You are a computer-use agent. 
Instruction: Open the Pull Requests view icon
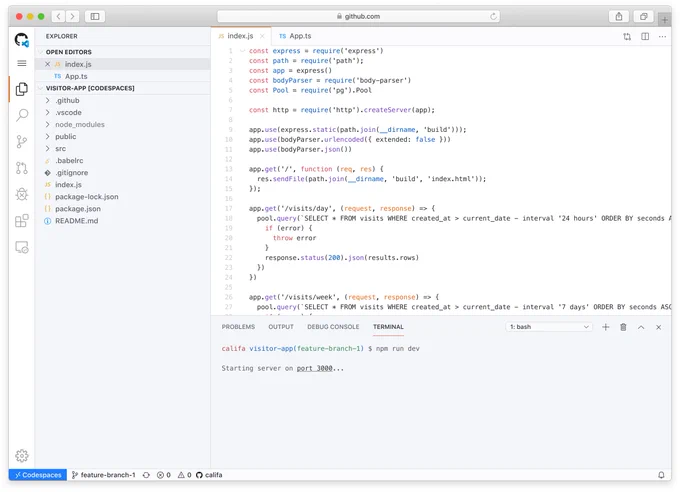[22, 168]
